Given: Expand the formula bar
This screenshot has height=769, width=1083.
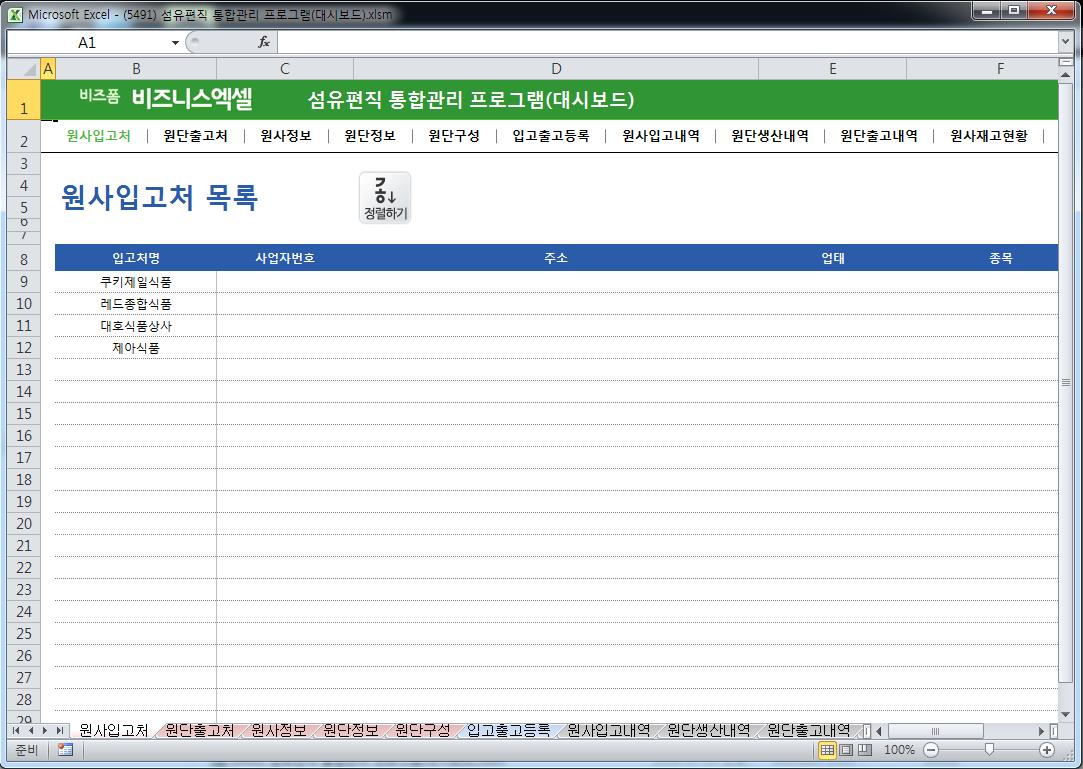Looking at the screenshot, I should (1065, 42).
